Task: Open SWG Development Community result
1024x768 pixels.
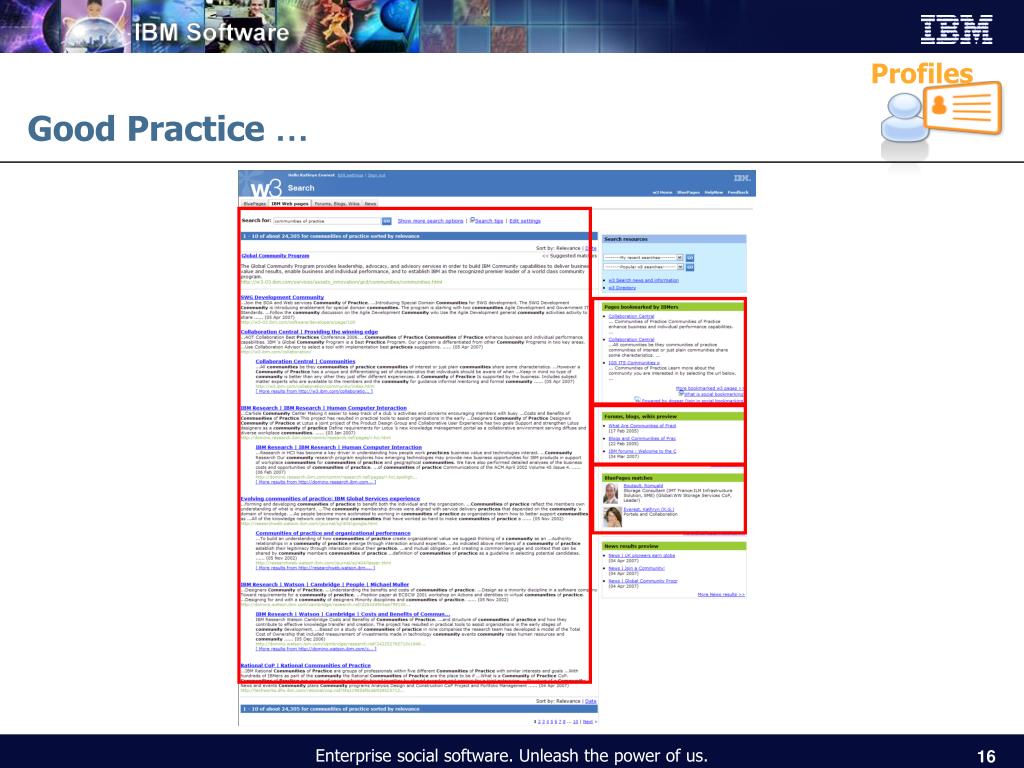Action: point(282,297)
